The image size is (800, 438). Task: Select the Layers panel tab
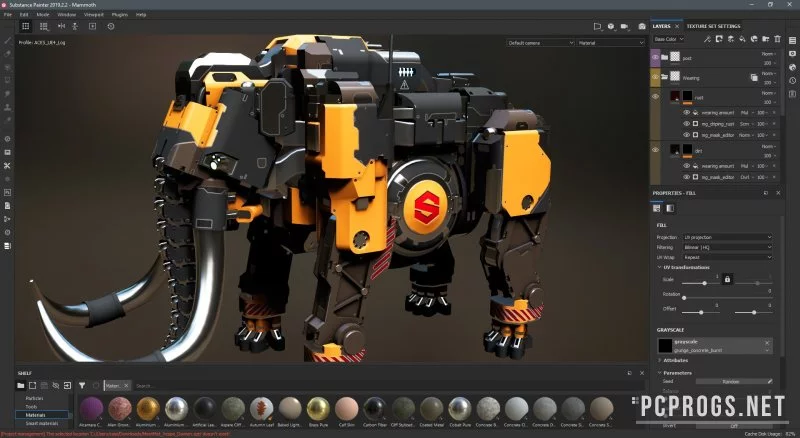tap(661, 26)
